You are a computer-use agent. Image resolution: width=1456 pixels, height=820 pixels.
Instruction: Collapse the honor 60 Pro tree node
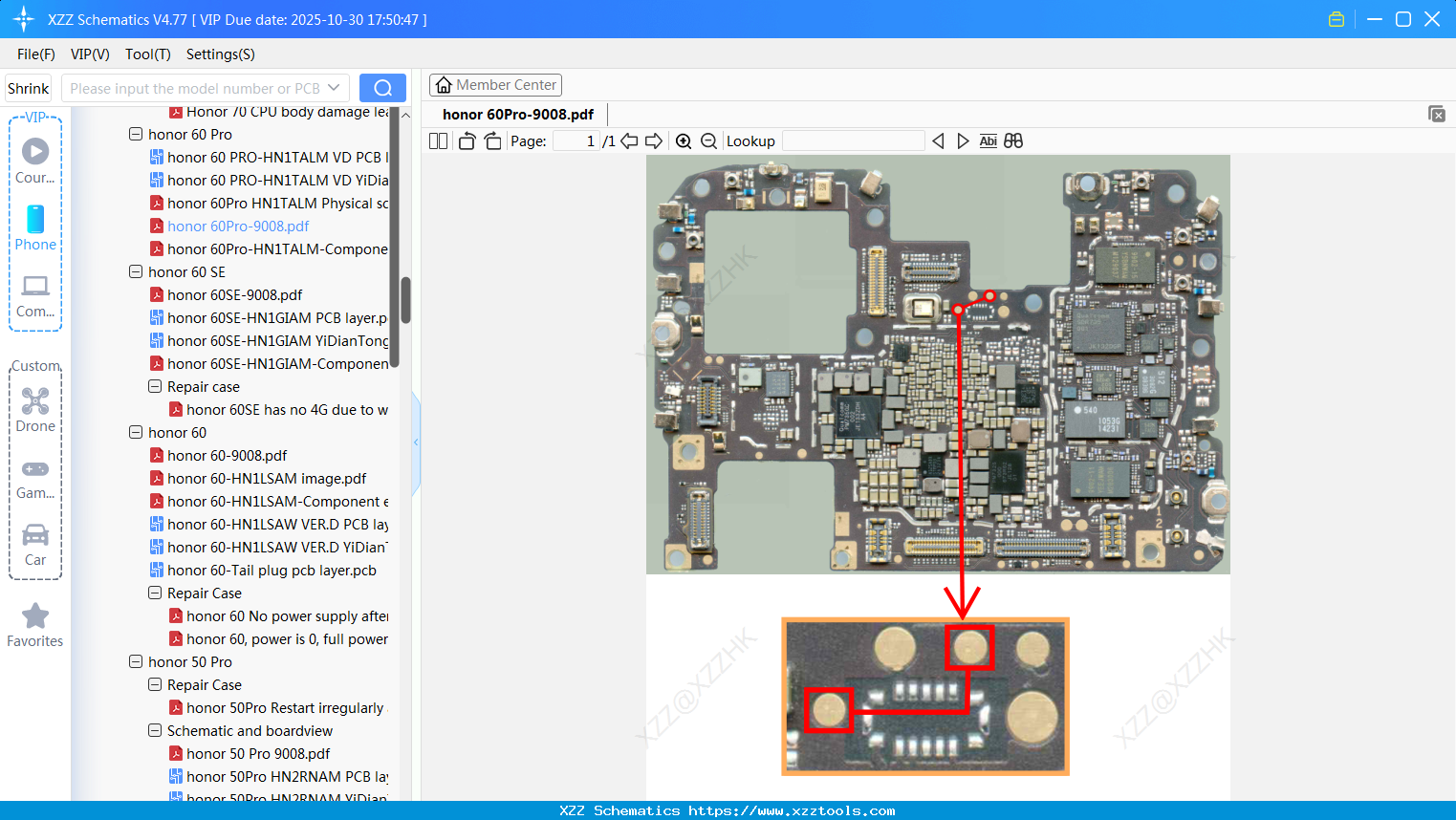(x=136, y=135)
